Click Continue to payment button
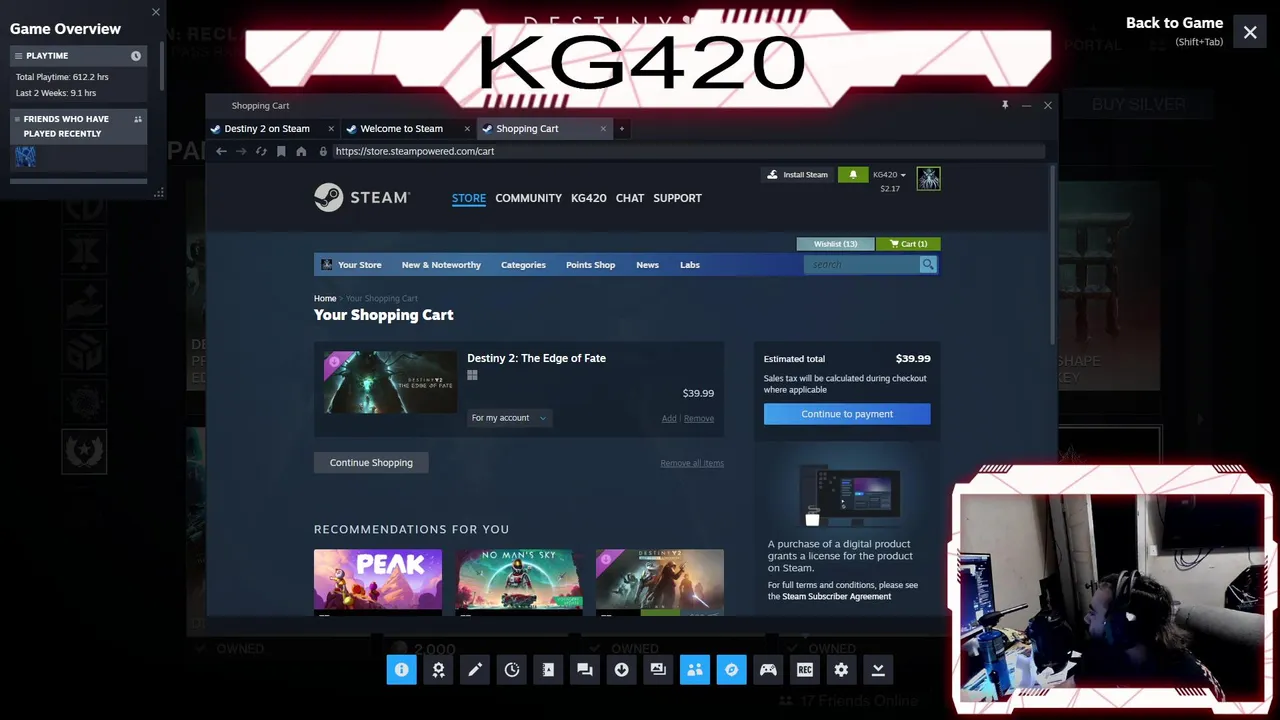 point(847,414)
